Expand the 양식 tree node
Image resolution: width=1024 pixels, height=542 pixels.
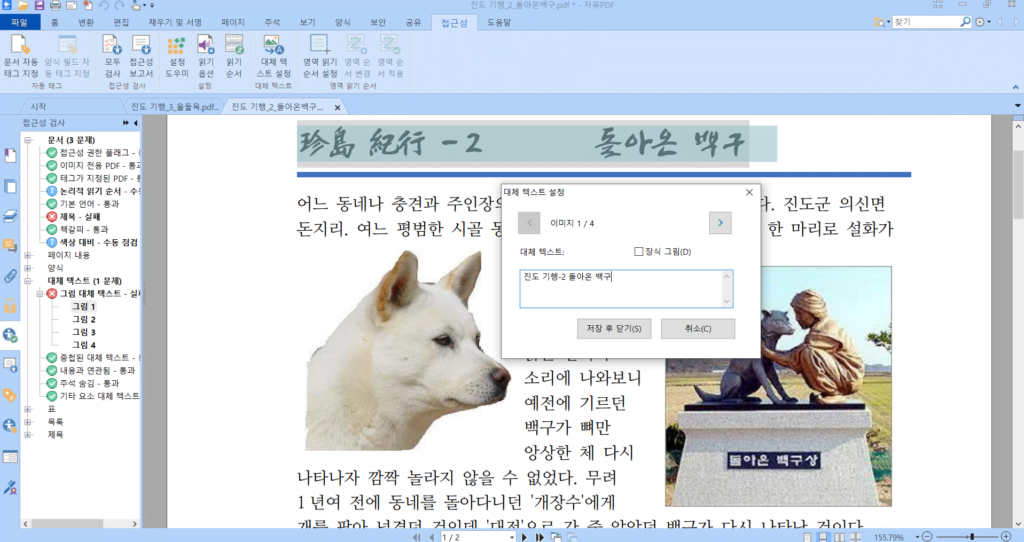[28, 268]
